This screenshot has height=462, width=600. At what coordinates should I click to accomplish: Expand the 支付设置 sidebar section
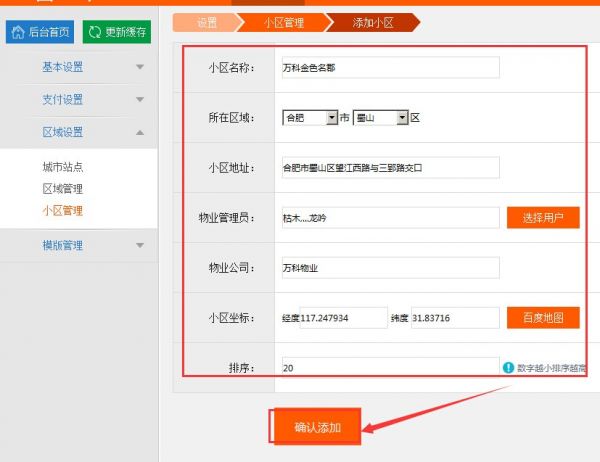(x=139, y=100)
